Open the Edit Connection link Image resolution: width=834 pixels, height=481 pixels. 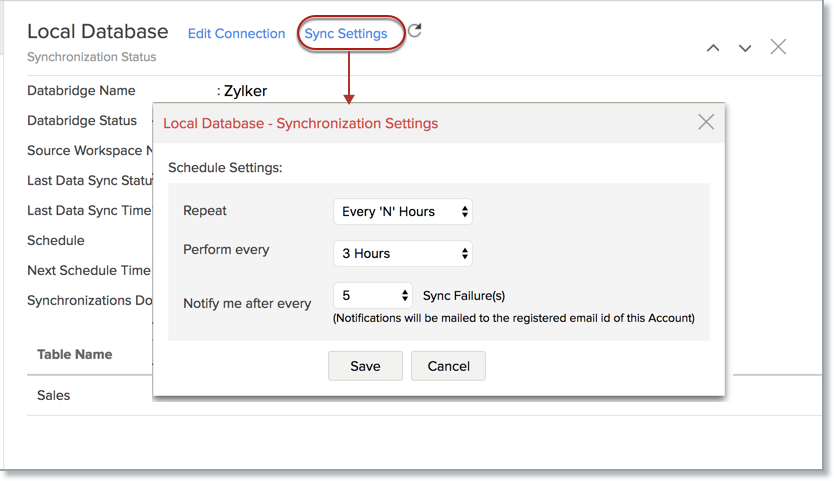[x=236, y=34]
